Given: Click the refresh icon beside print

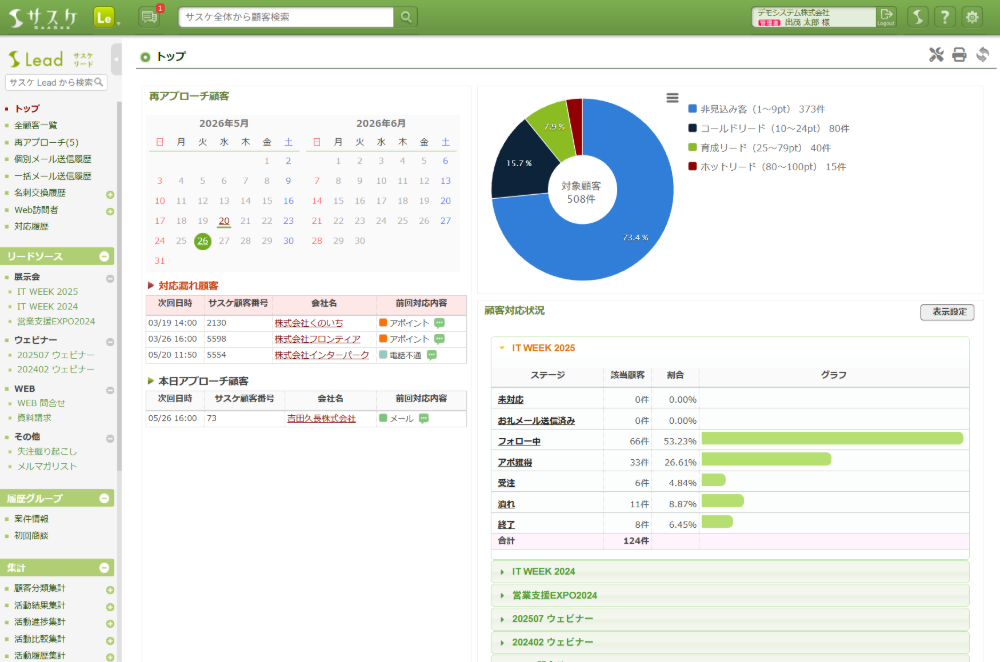Looking at the screenshot, I should click(983, 55).
